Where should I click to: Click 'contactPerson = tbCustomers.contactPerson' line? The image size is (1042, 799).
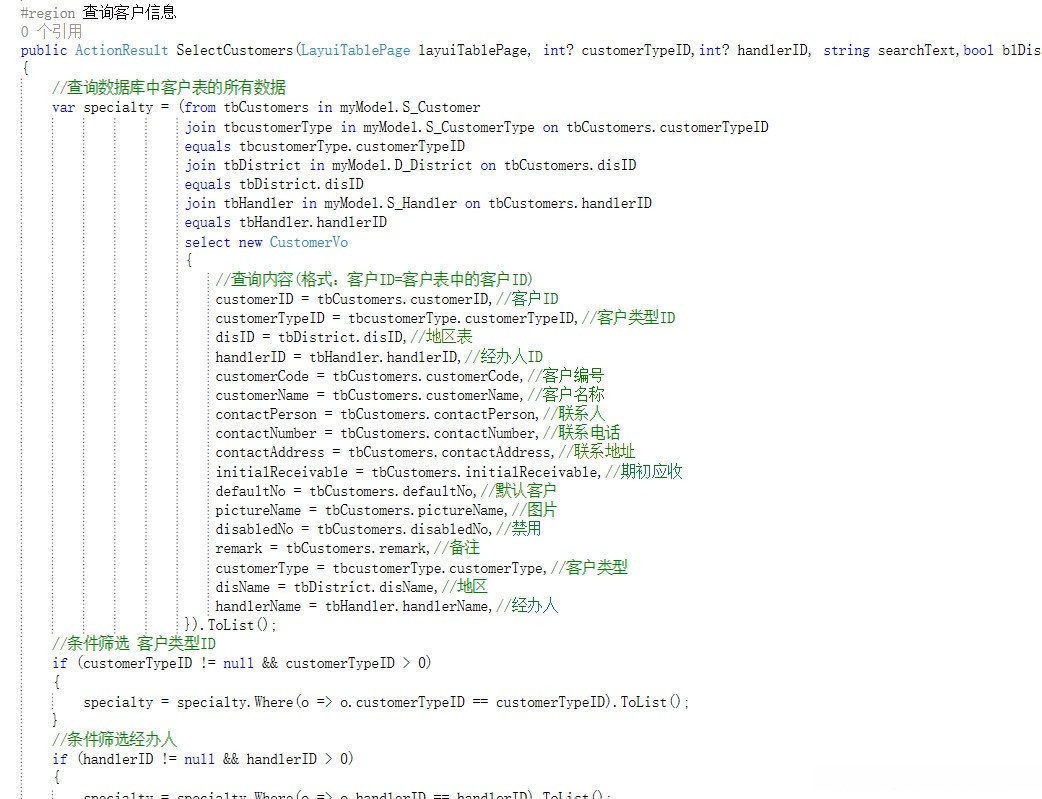pyautogui.click(x=377, y=414)
